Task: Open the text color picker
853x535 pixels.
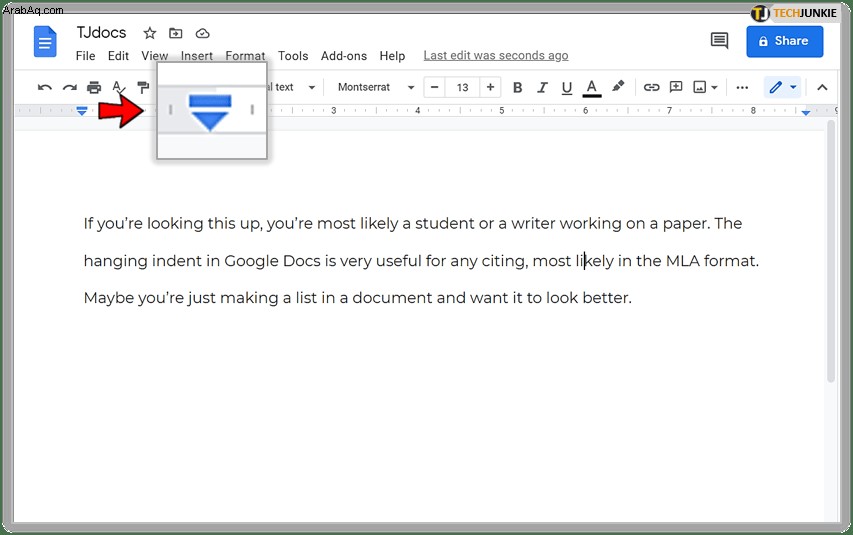Action: pyautogui.click(x=591, y=88)
